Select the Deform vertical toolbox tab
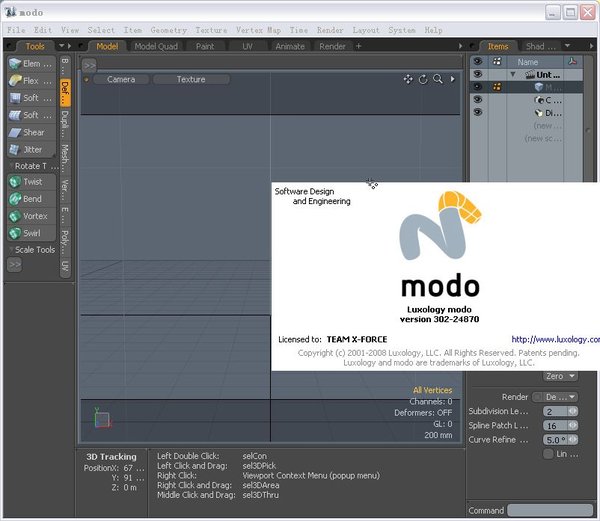The width and height of the screenshot is (600, 521). point(65,93)
